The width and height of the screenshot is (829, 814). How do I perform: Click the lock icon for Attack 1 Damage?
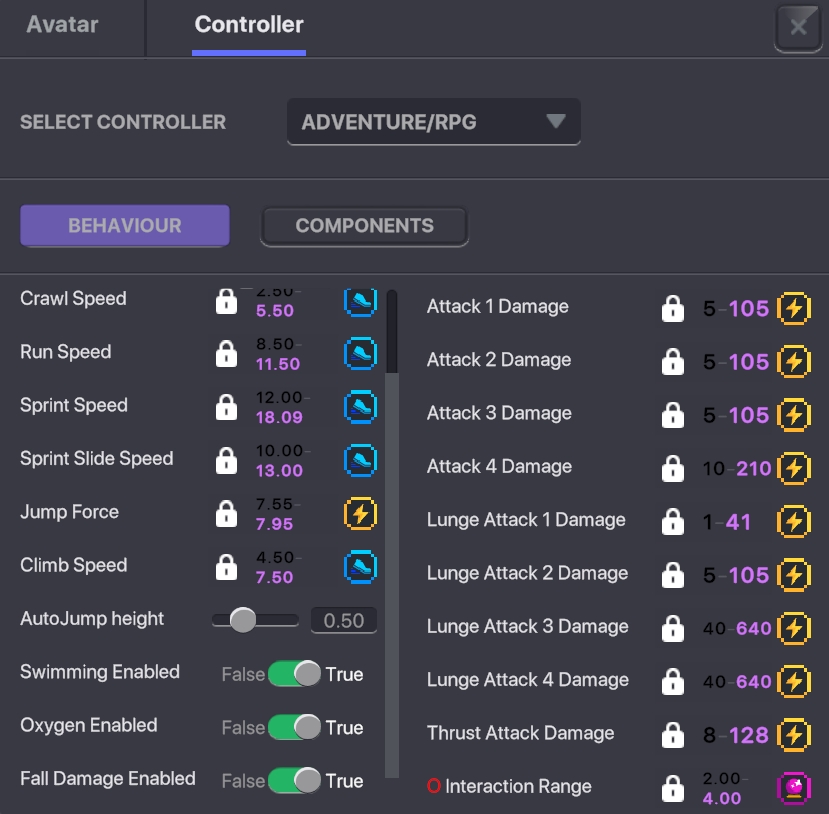click(x=673, y=308)
